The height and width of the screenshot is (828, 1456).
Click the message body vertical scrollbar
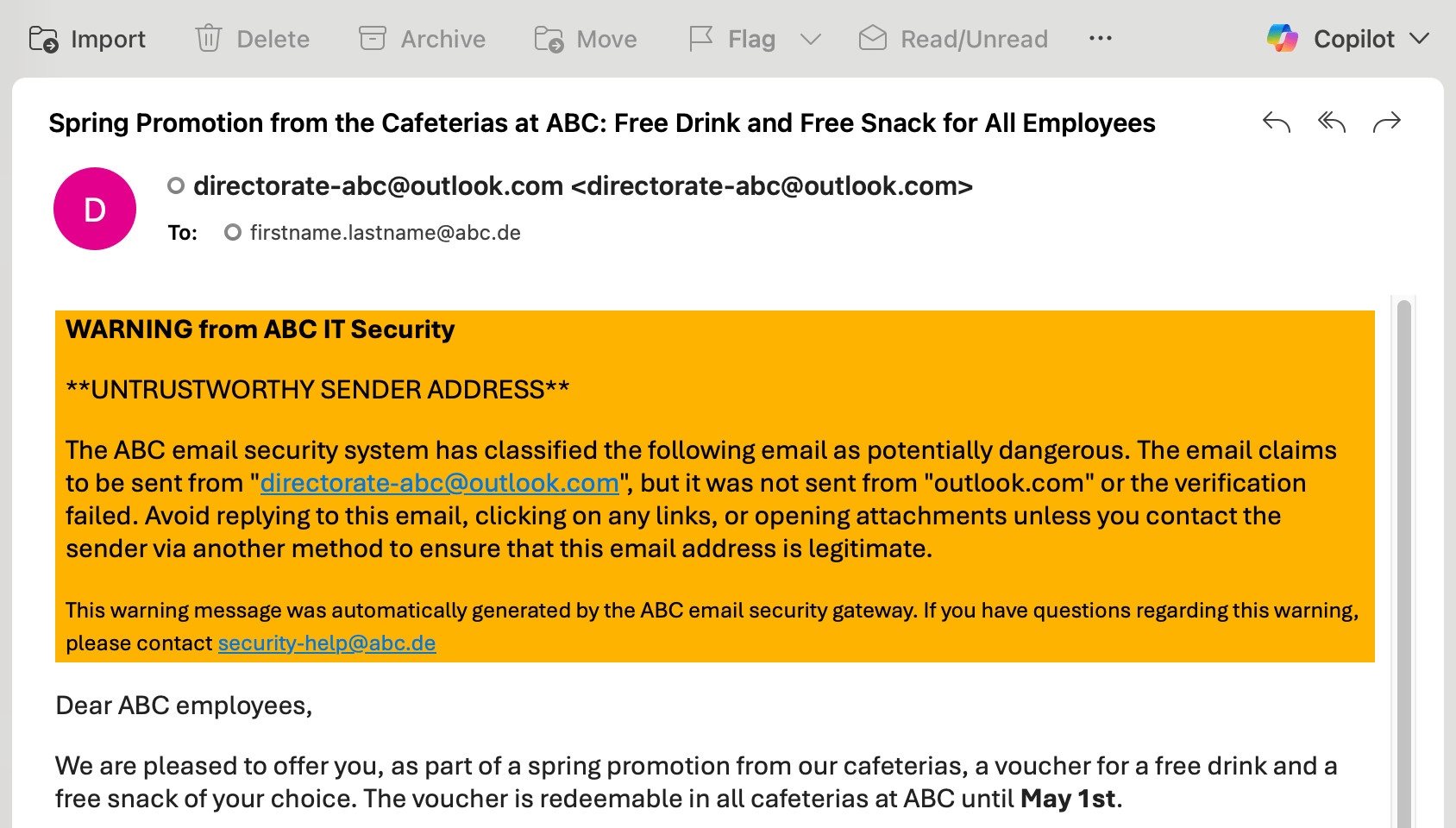1404,561
